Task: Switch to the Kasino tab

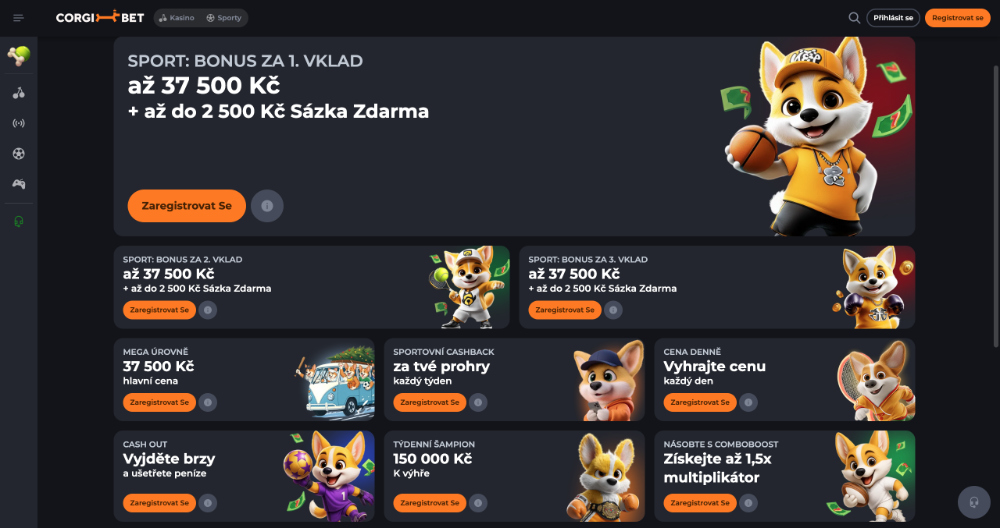Action: click(177, 18)
